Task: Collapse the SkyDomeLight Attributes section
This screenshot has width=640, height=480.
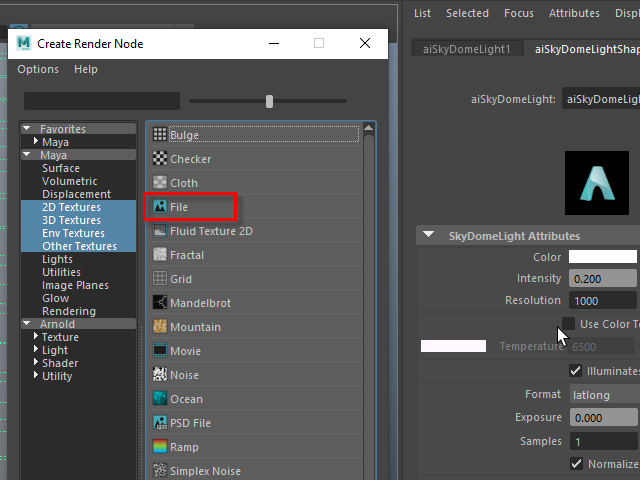Action: click(x=429, y=236)
